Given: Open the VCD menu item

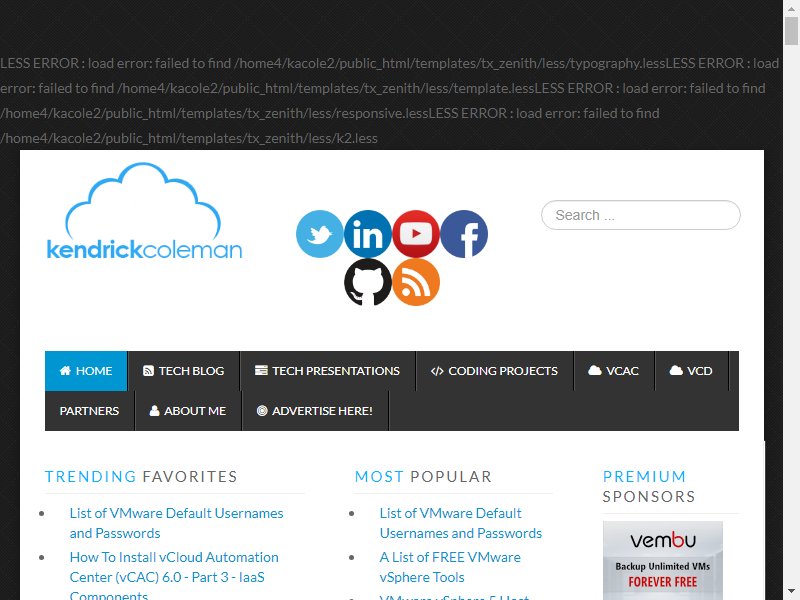Looking at the screenshot, I should pyautogui.click(x=691, y=371).
